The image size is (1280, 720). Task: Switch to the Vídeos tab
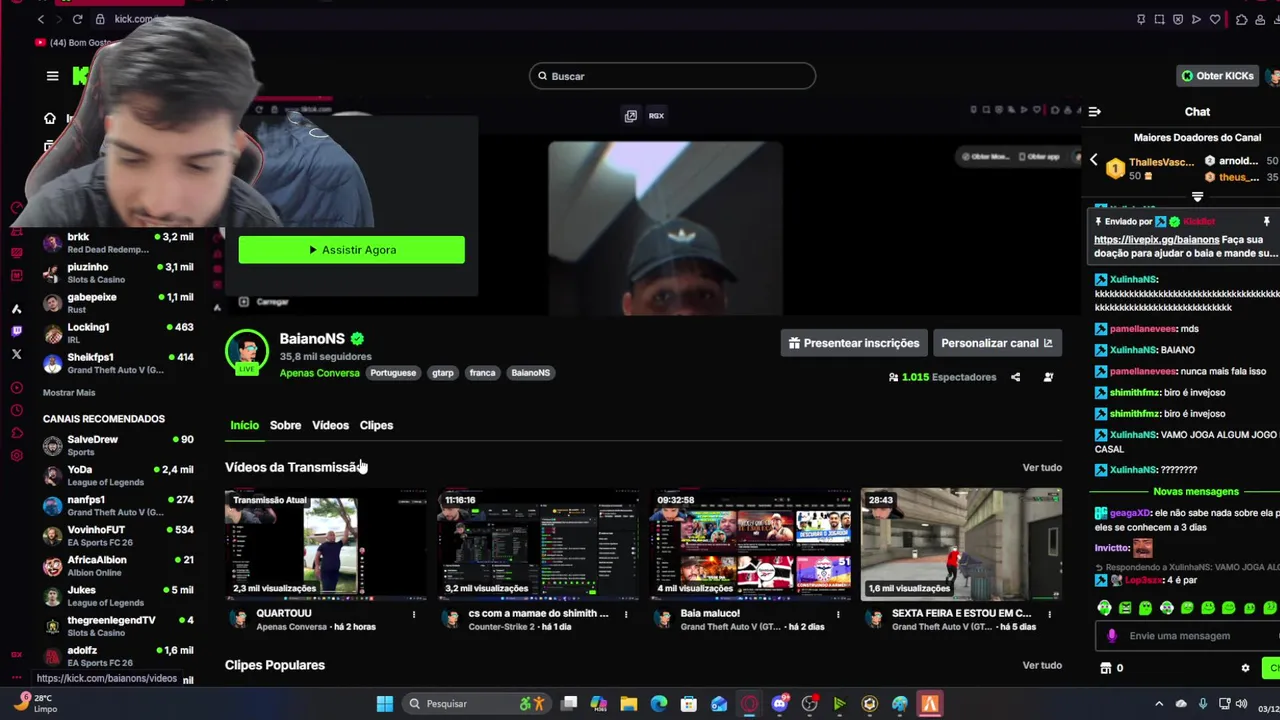[330, 426]
